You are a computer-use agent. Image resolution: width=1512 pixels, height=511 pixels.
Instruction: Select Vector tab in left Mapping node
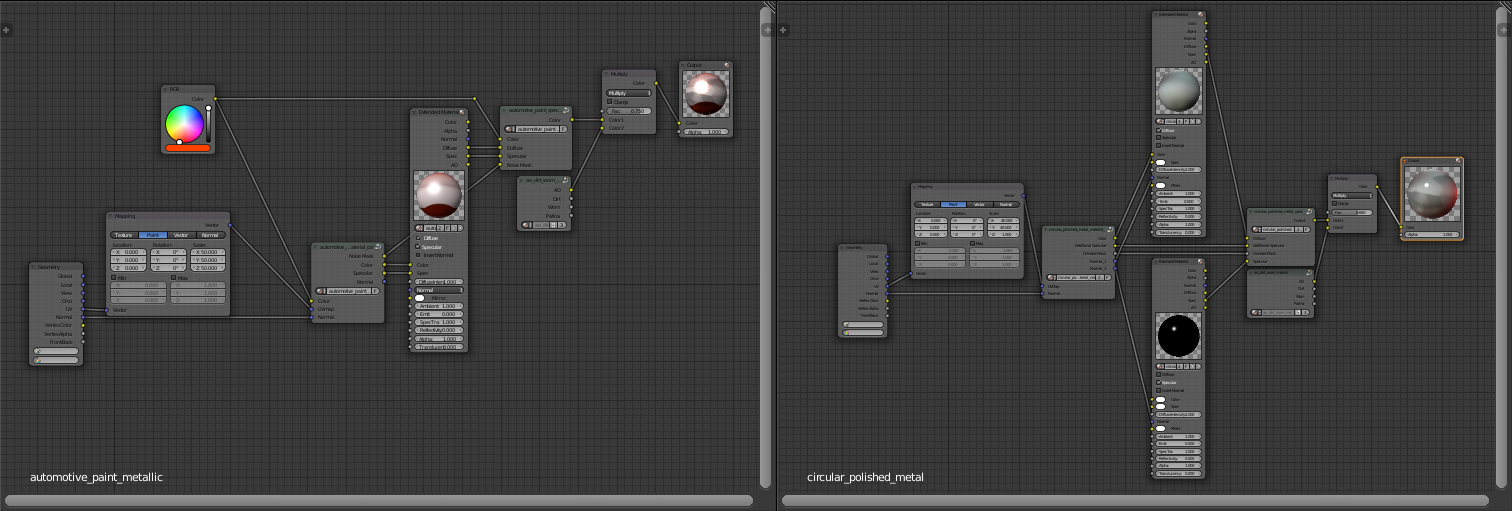click(x=181, y=235)
